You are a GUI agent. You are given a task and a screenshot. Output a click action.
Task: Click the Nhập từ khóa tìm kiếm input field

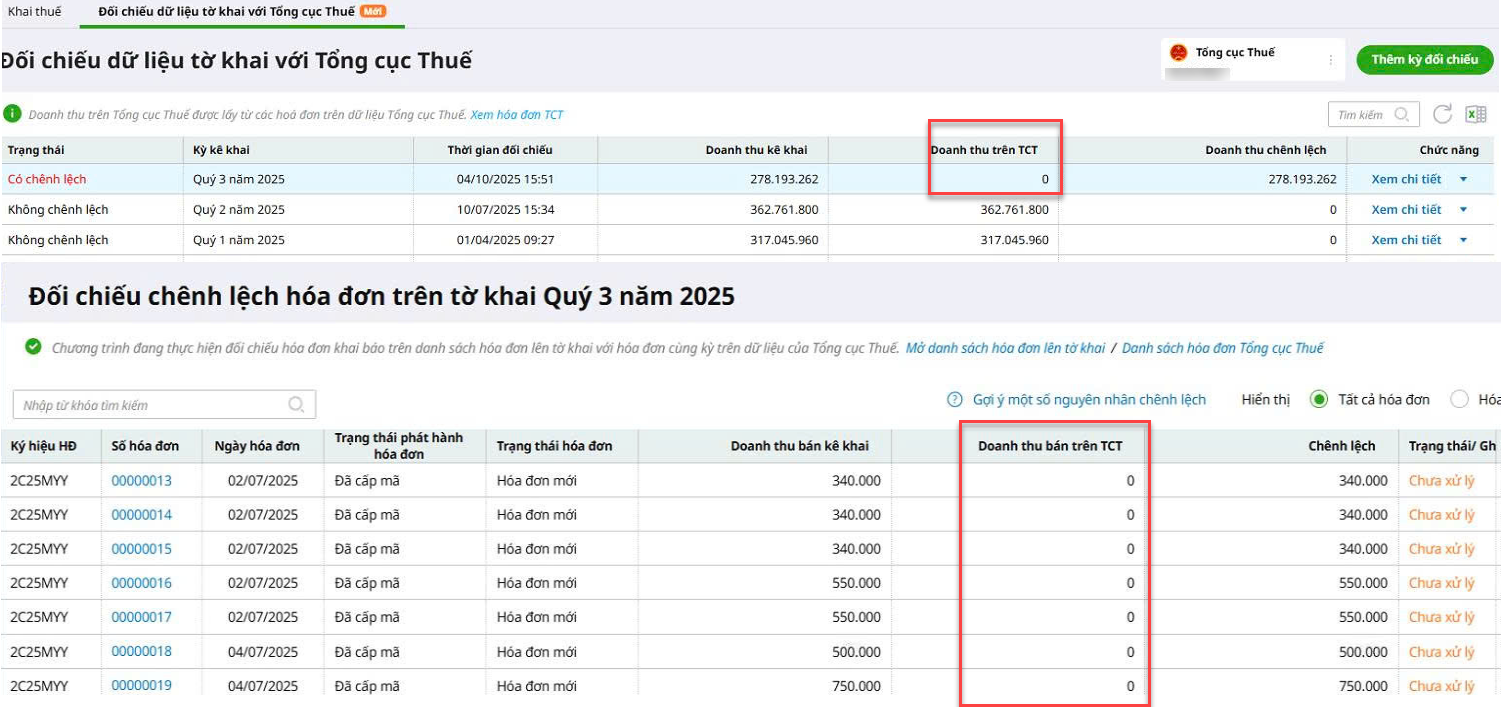pos(150,405)
